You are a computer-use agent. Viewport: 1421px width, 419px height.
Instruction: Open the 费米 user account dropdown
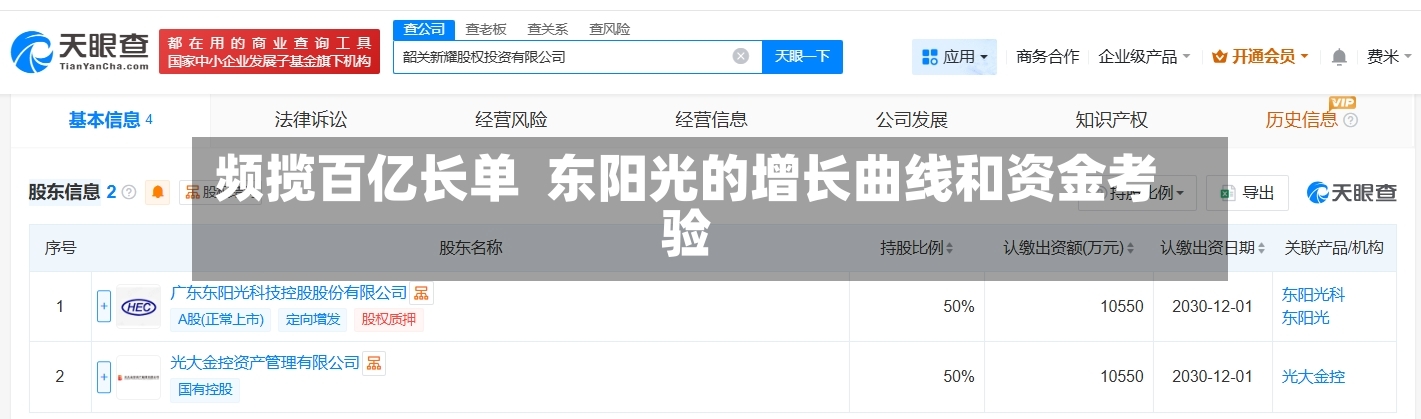[1389, 57]
